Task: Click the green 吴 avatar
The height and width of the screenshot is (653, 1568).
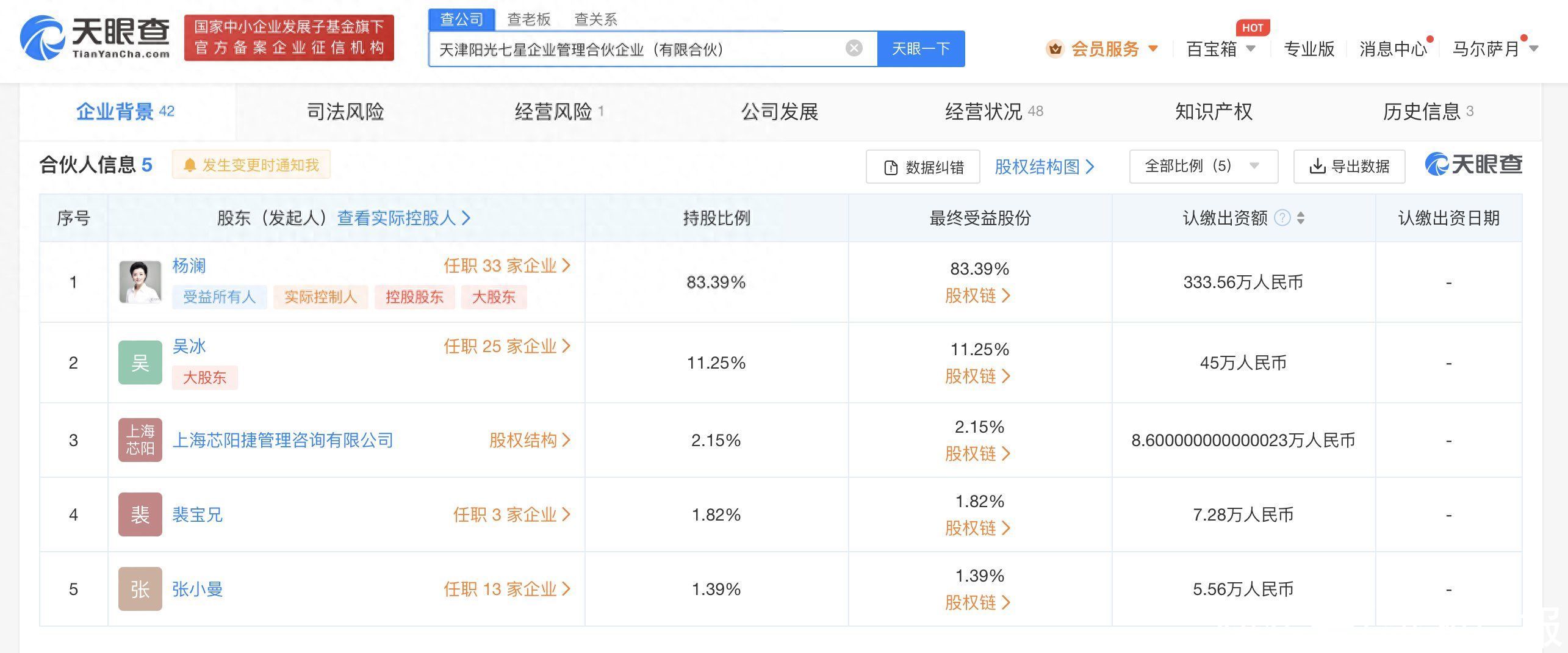Action: click(x=140, y=363)
